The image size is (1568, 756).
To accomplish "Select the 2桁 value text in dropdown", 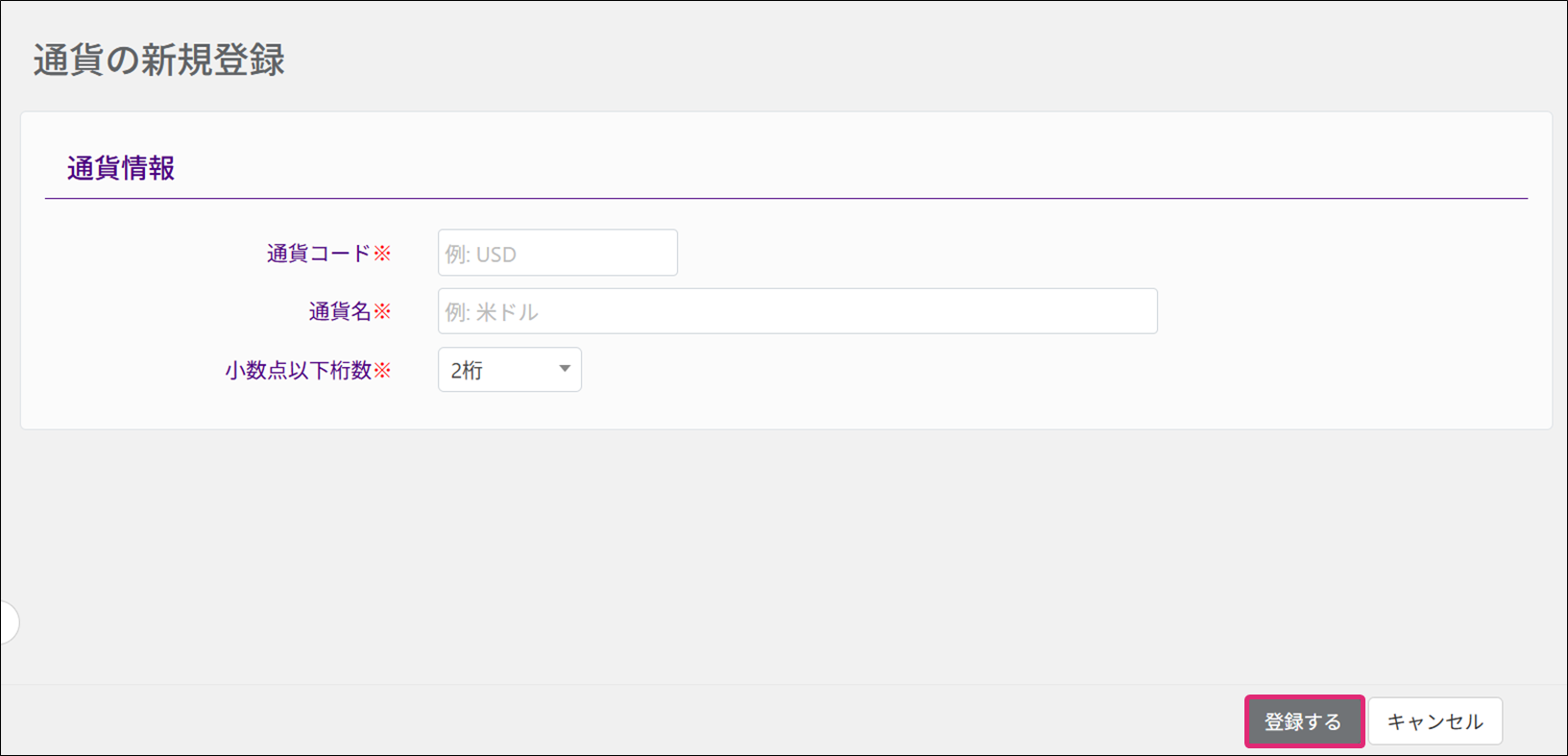I will click(x=468, y=371).
